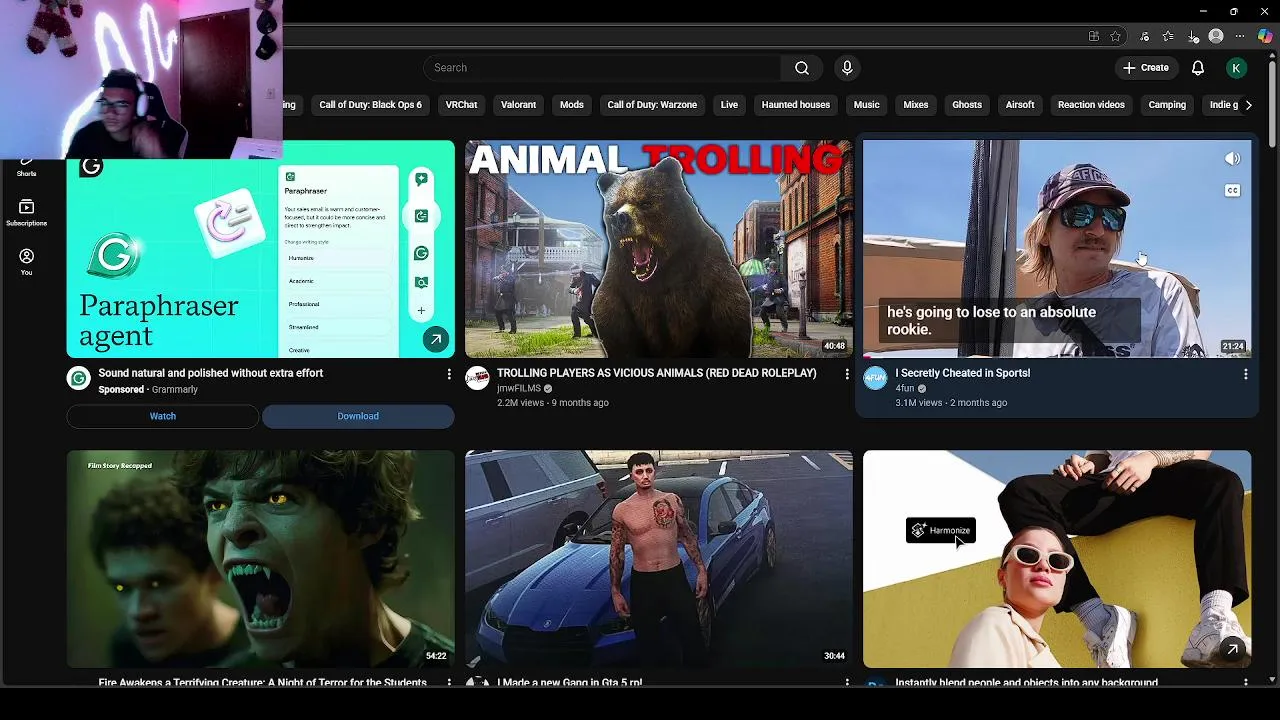
Task: Open 4fun channel avatar
Action: click(875, 378)
